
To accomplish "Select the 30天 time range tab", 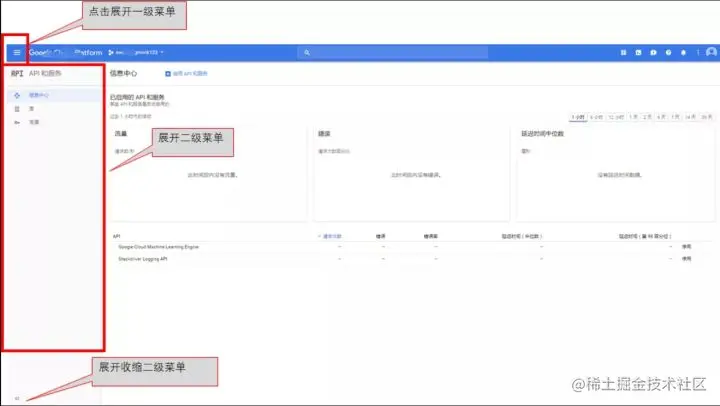I will (x=707, y=117).
